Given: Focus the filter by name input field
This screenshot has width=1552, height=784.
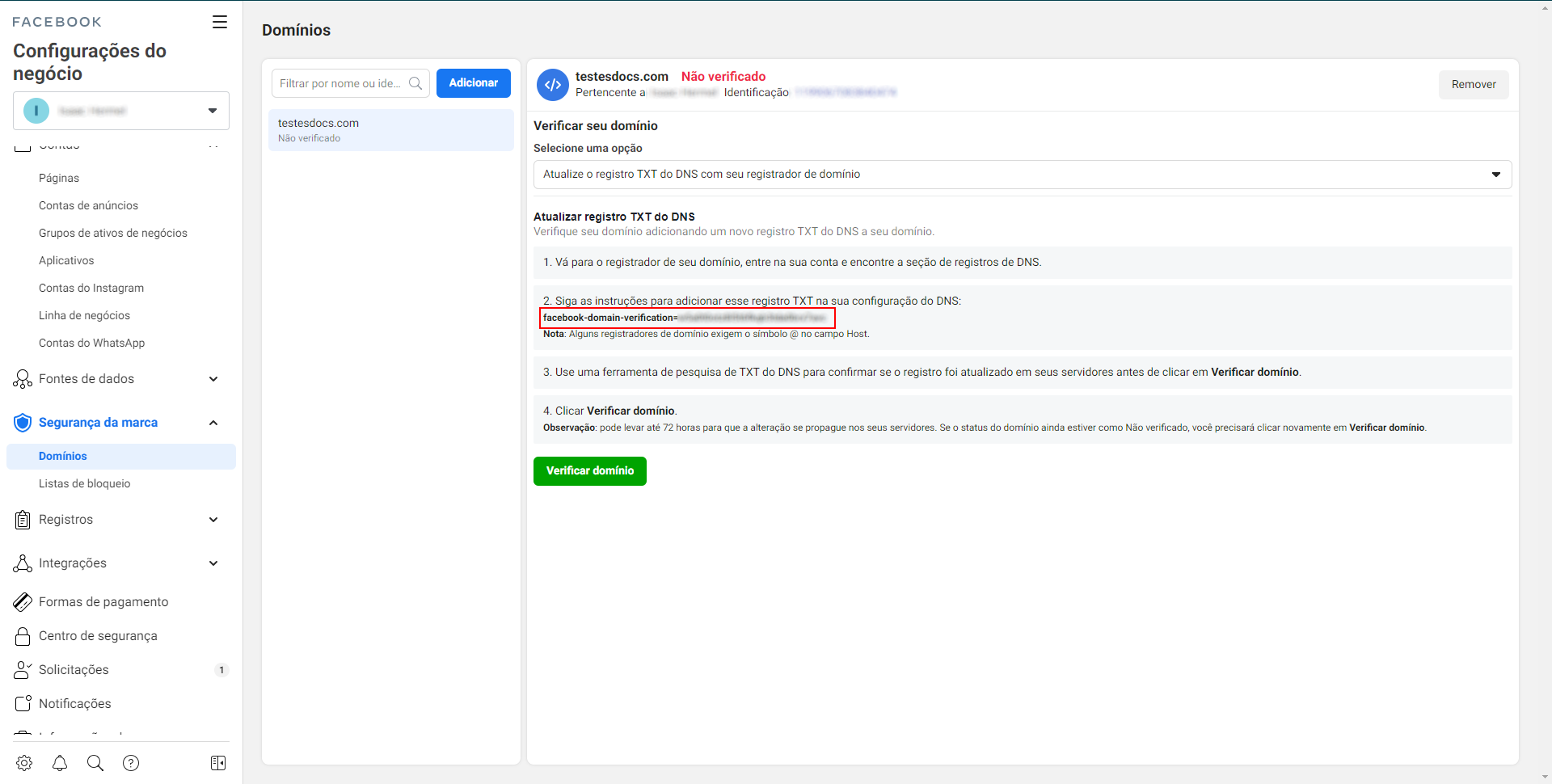Looking at the screenshot, I should coord(341,83).
